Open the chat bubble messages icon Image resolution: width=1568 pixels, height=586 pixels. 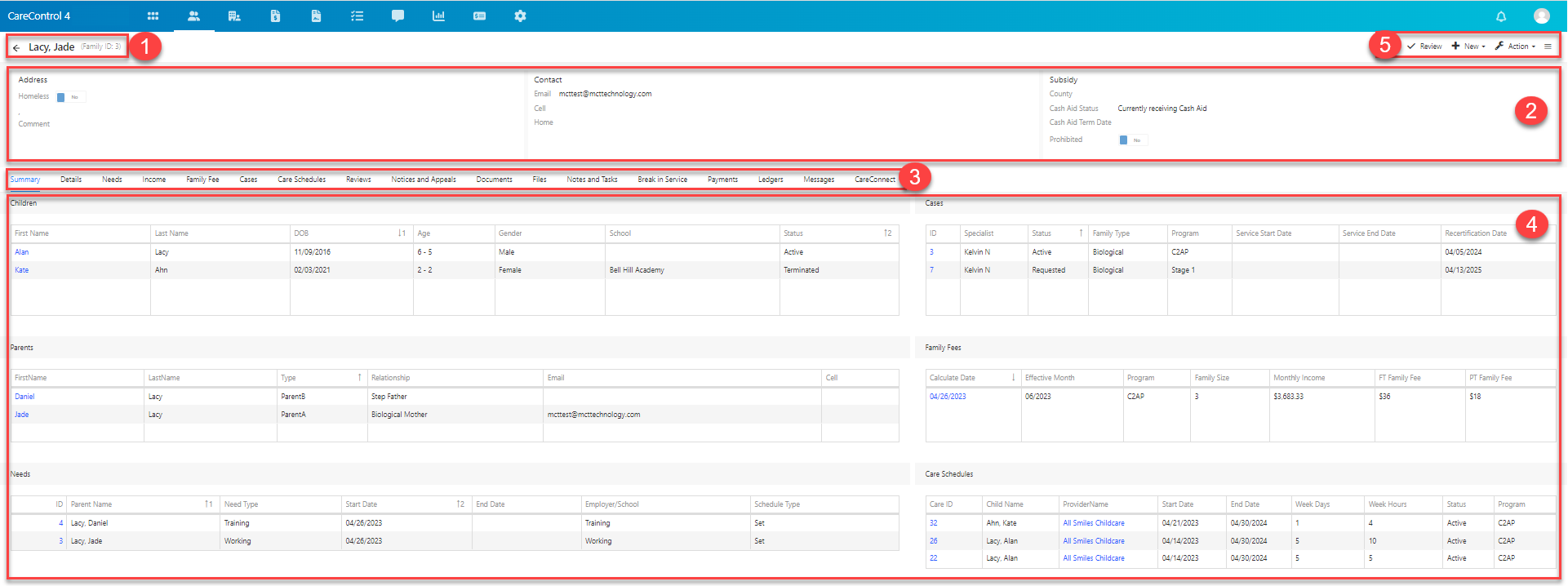398,16
